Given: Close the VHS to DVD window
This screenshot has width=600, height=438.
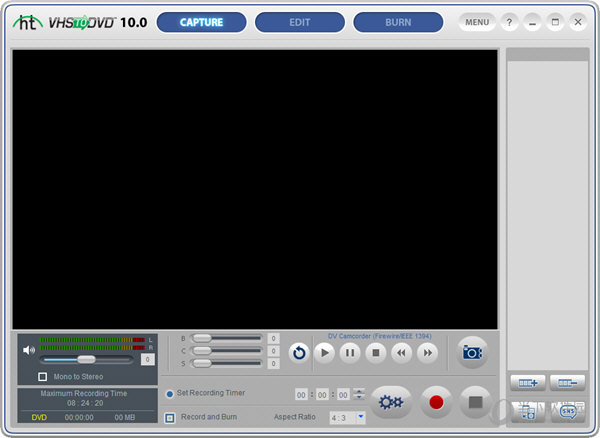Looking at the screenshot, I should click(x=578, y=22).
